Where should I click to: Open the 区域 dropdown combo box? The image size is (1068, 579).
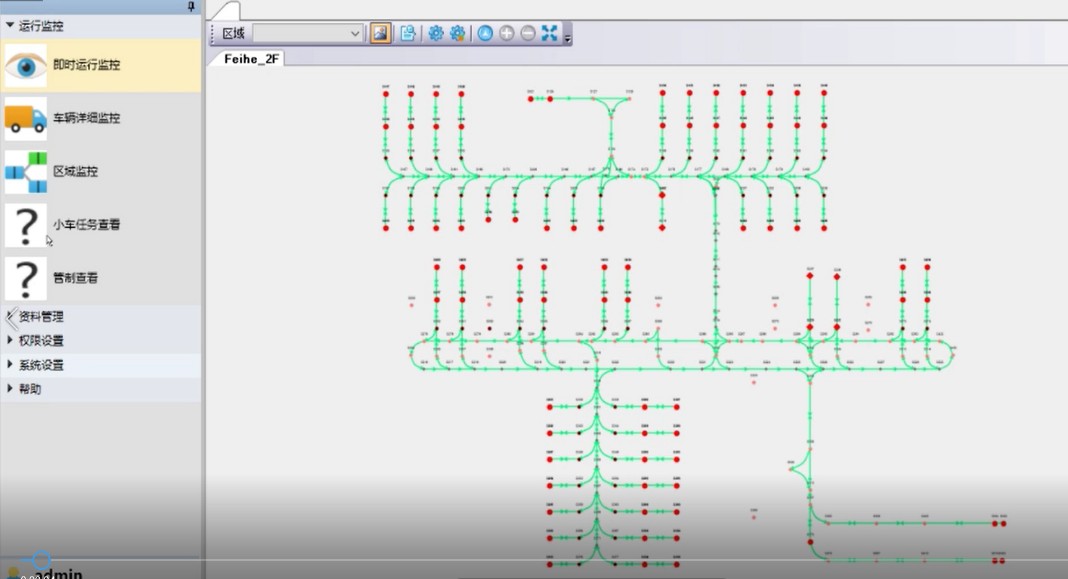click(308, 33)
